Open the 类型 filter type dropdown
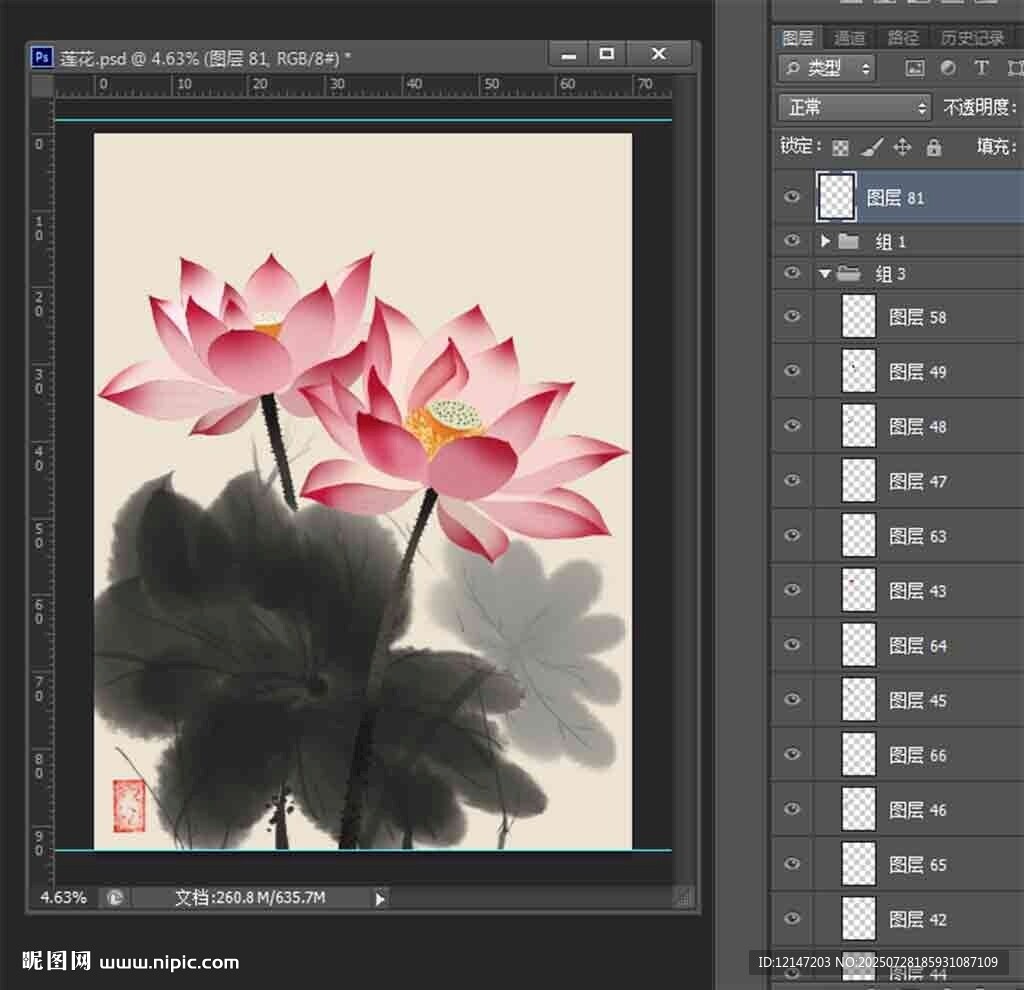1024x990 pixels. [826, 68]
